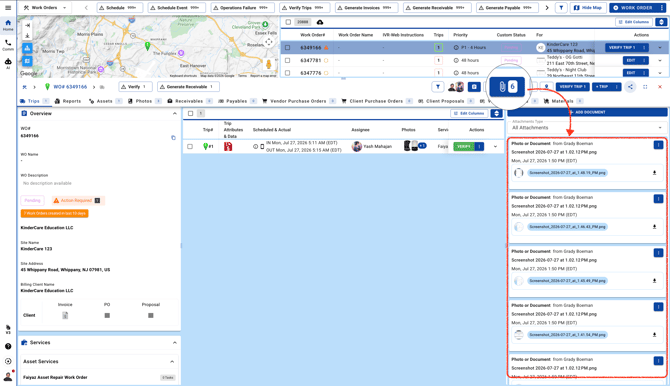This screenshot has width=670, height=386.
Task: Open the Vendor Purchase Orders tab
Action: point(298,101)
